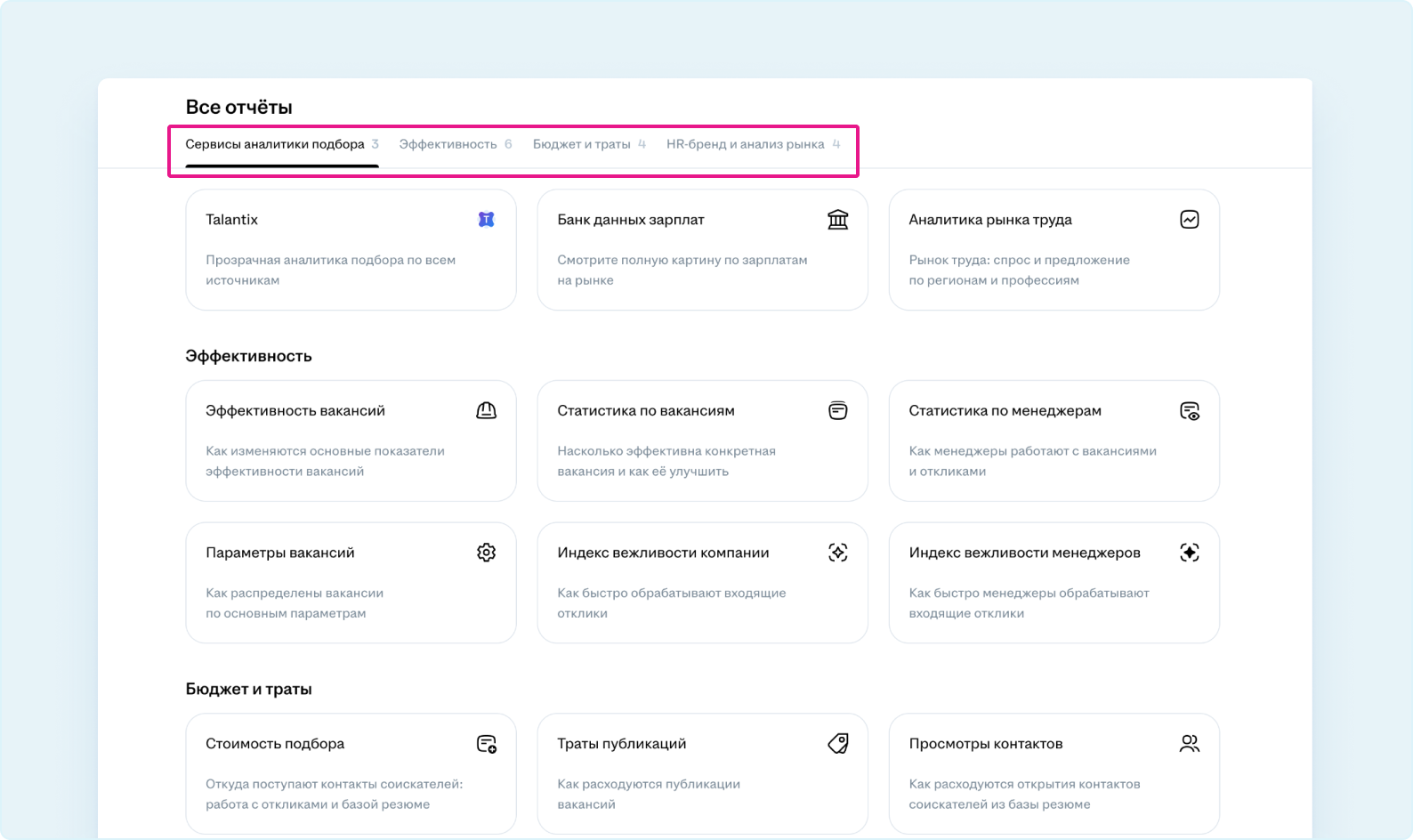Click the icon on Статистика по вакансиям card
This screenshot has width=1413, height=840.
(x=837, y=410)
